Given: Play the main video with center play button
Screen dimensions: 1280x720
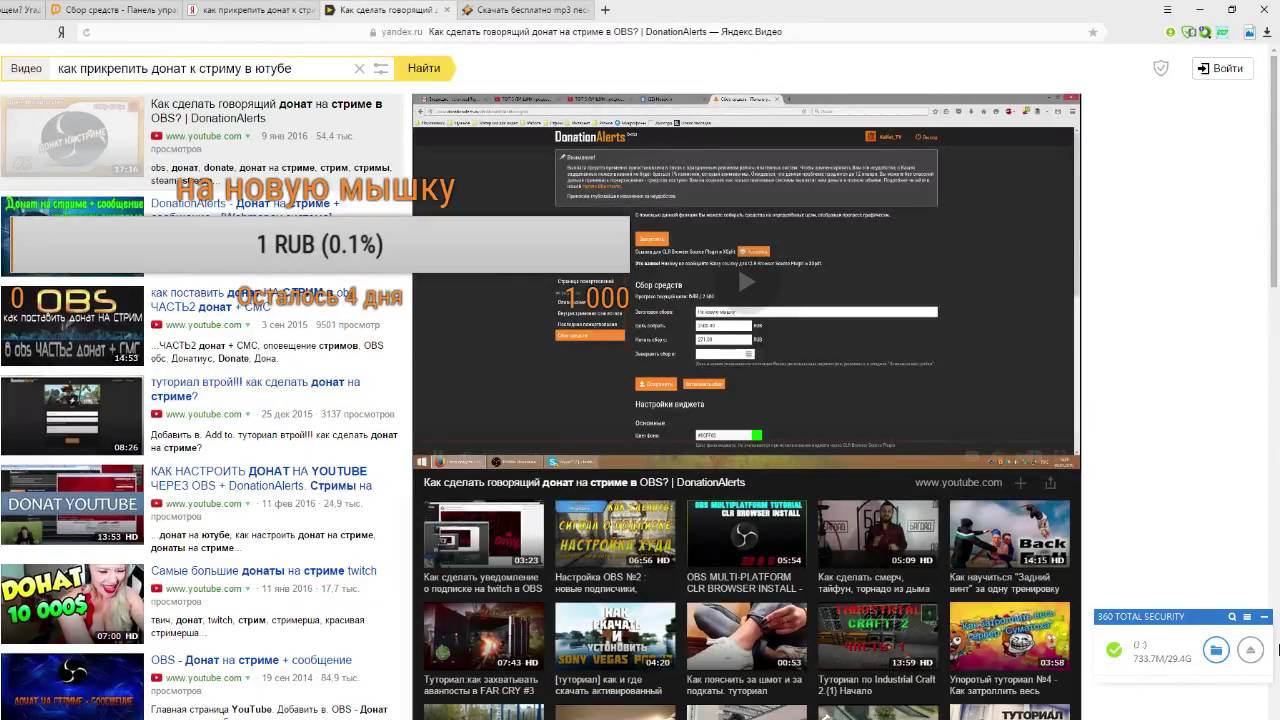Looking at the screenshot, I should (x=746, y=281).
